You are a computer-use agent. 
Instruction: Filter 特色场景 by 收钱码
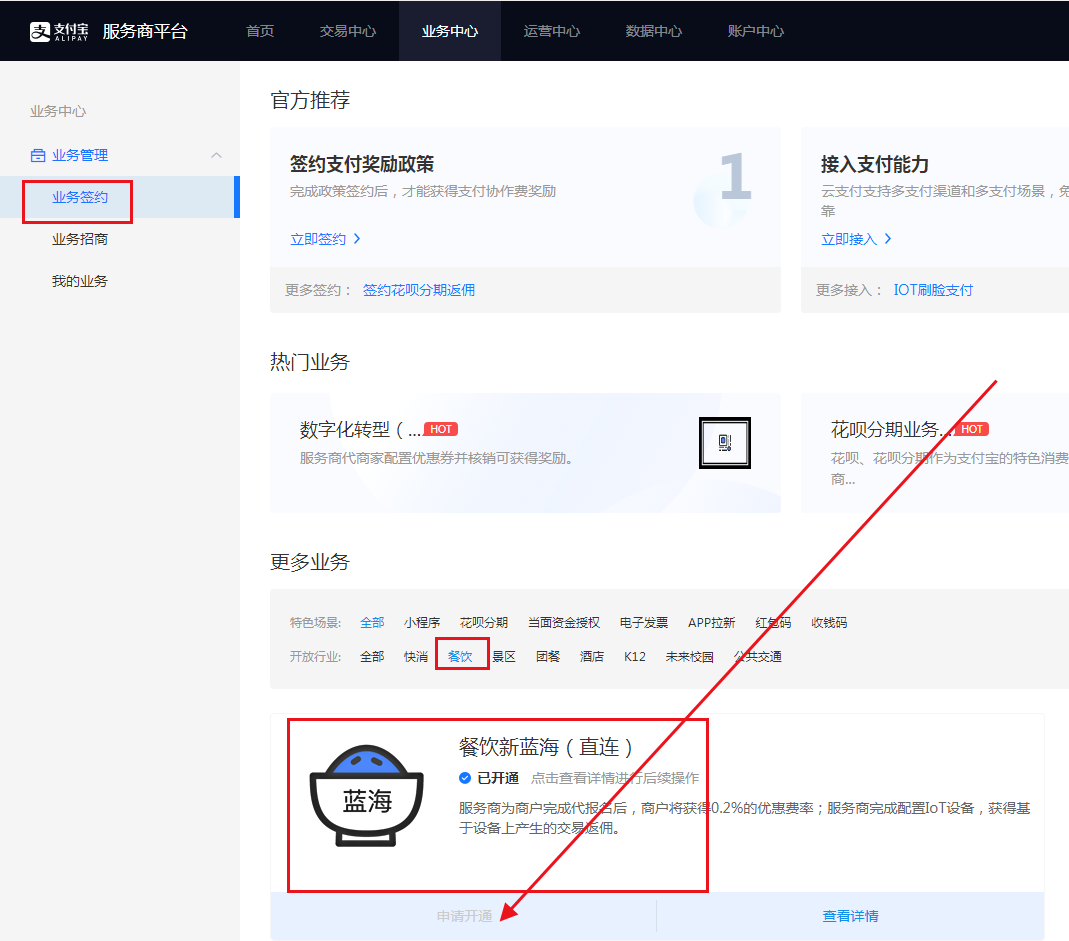[x=829, y=623]
